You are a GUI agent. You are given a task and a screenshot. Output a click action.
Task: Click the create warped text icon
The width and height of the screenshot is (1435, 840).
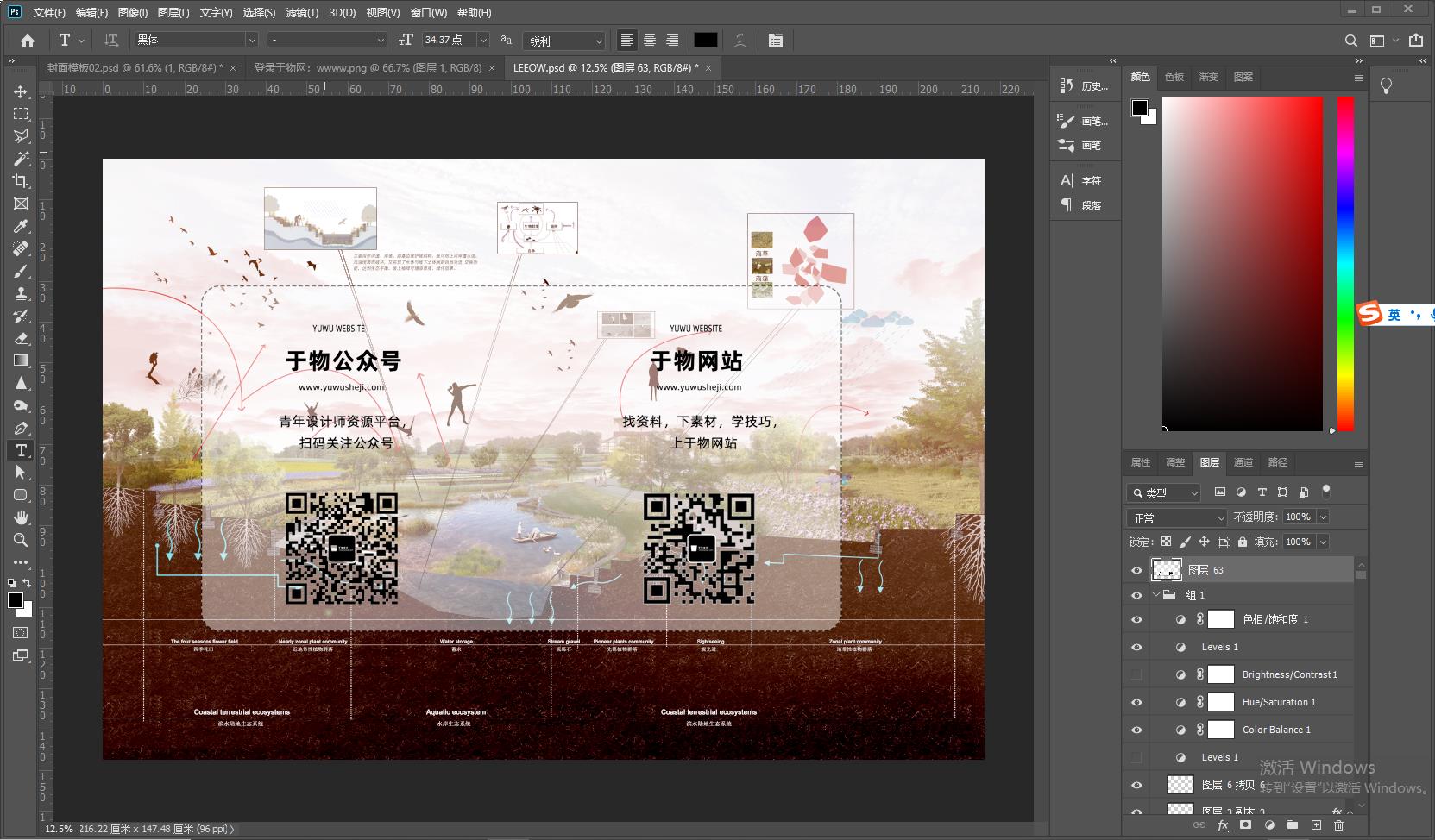[740, 40]
